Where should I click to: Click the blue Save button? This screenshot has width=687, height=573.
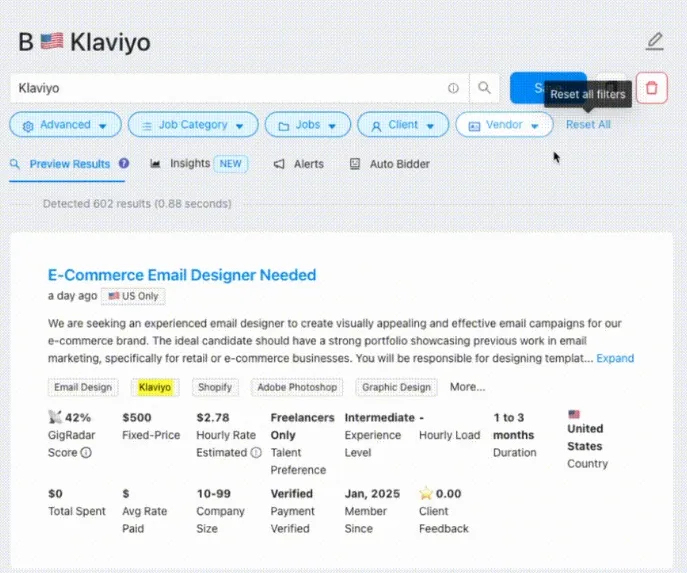coord(548,88)
